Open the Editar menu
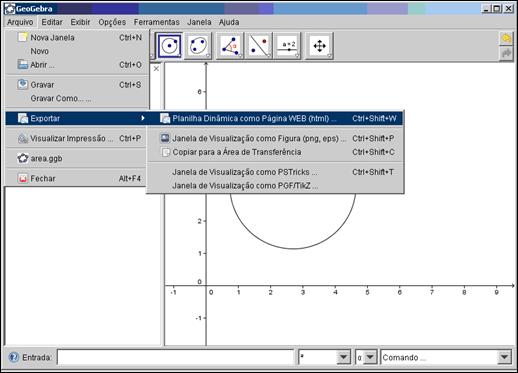This screenshot has height=373, width=518. click(52, 22)
